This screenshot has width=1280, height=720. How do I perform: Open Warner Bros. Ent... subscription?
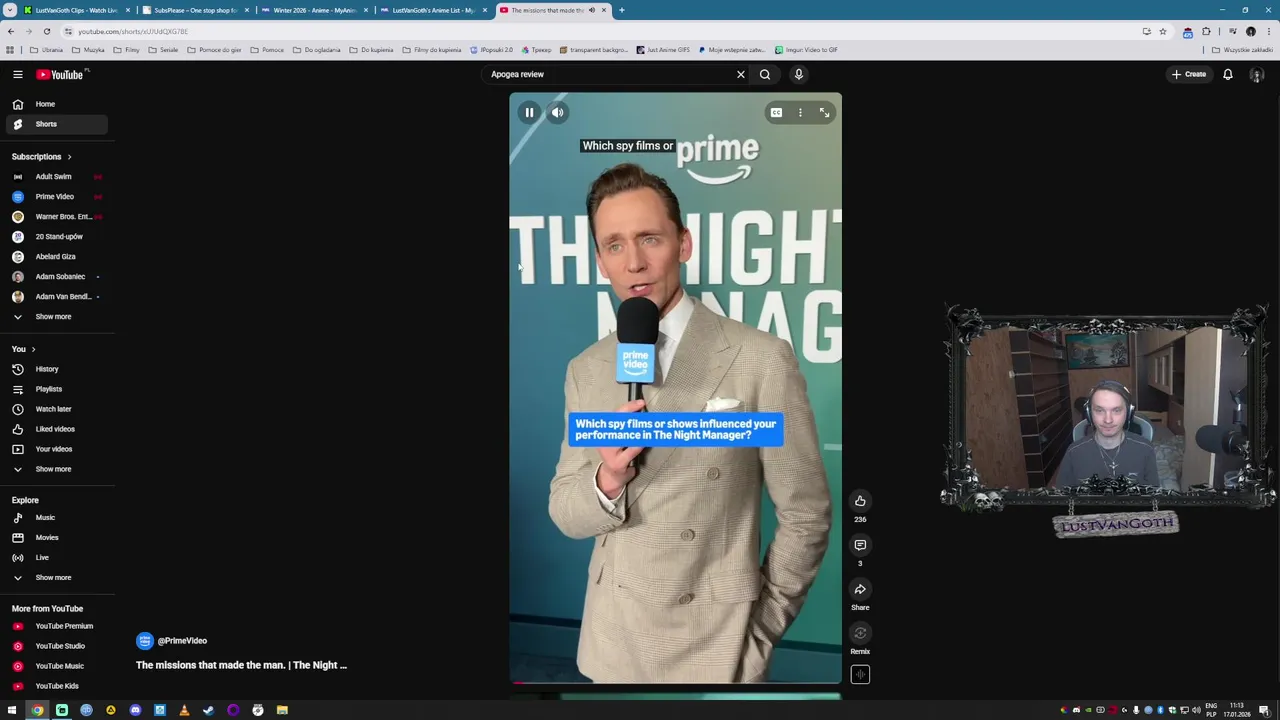57,216
